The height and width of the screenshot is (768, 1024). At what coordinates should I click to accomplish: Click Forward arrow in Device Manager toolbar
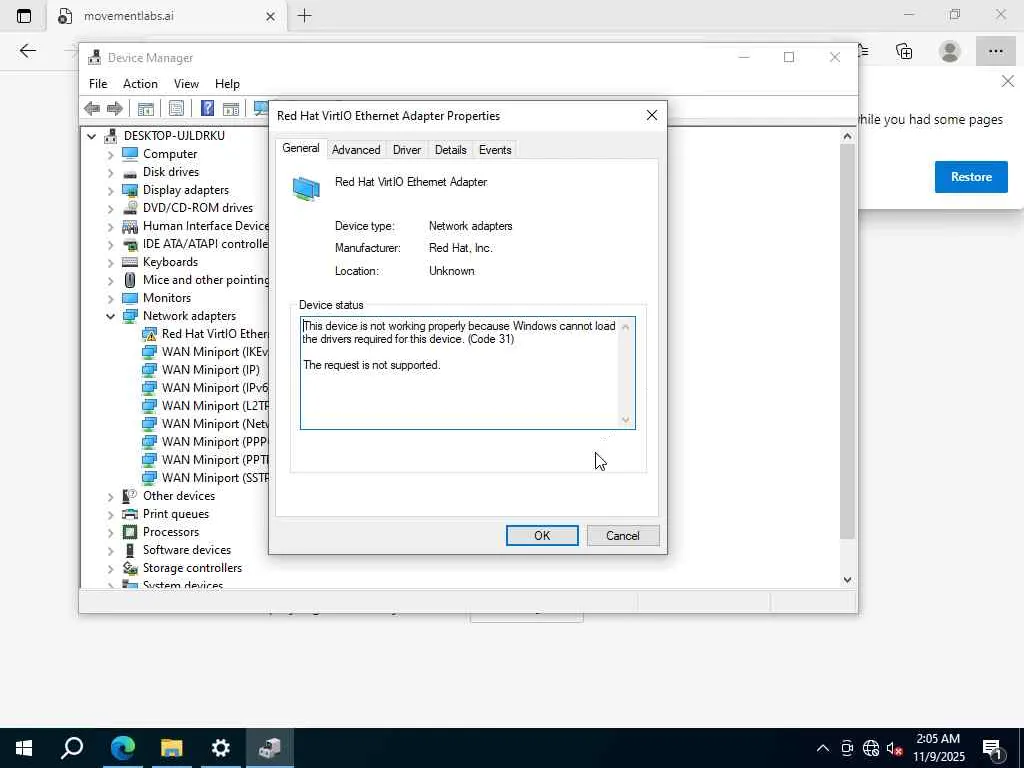pos(114,108)
